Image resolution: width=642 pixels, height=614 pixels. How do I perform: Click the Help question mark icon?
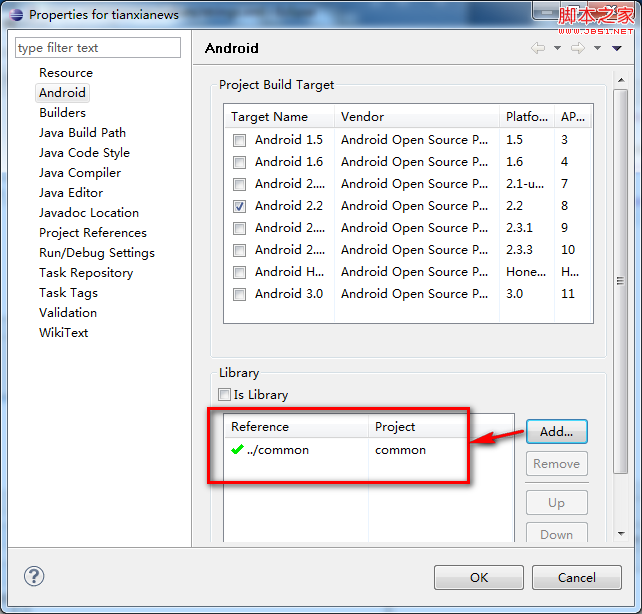pyautogui.click(x=34, y=576)
